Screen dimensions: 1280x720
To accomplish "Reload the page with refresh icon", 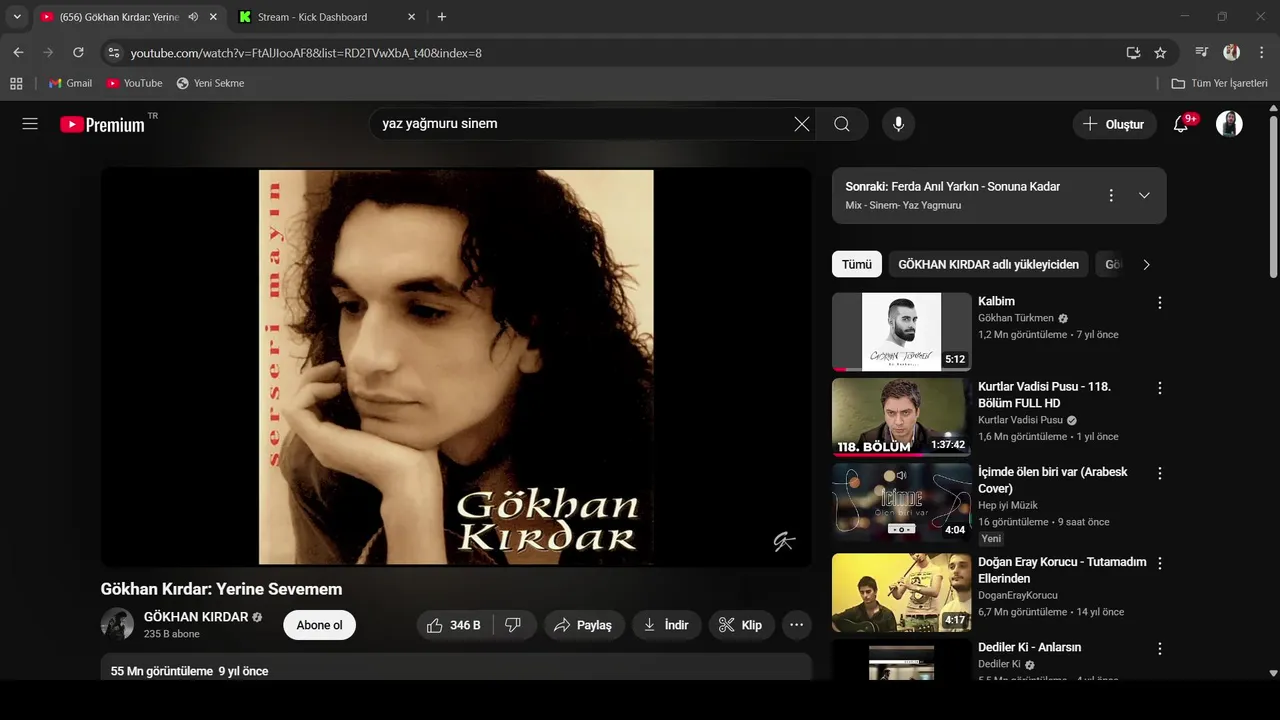I will tap(78, 52).
